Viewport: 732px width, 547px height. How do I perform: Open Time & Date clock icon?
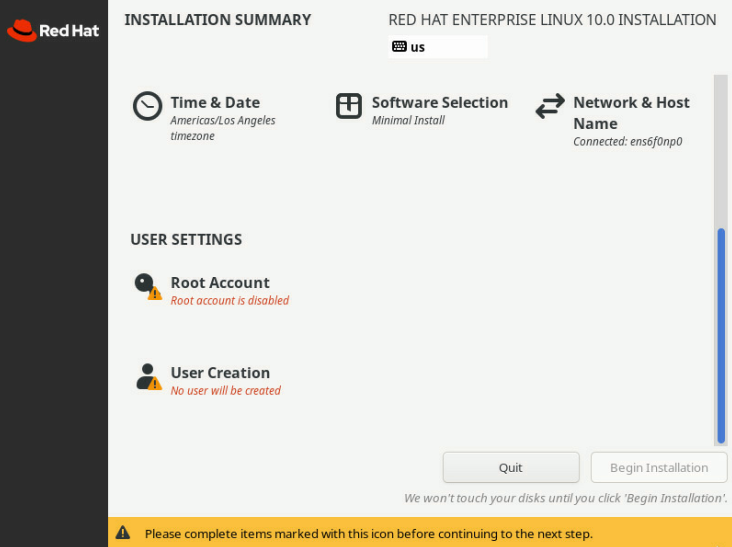(148, 106)
